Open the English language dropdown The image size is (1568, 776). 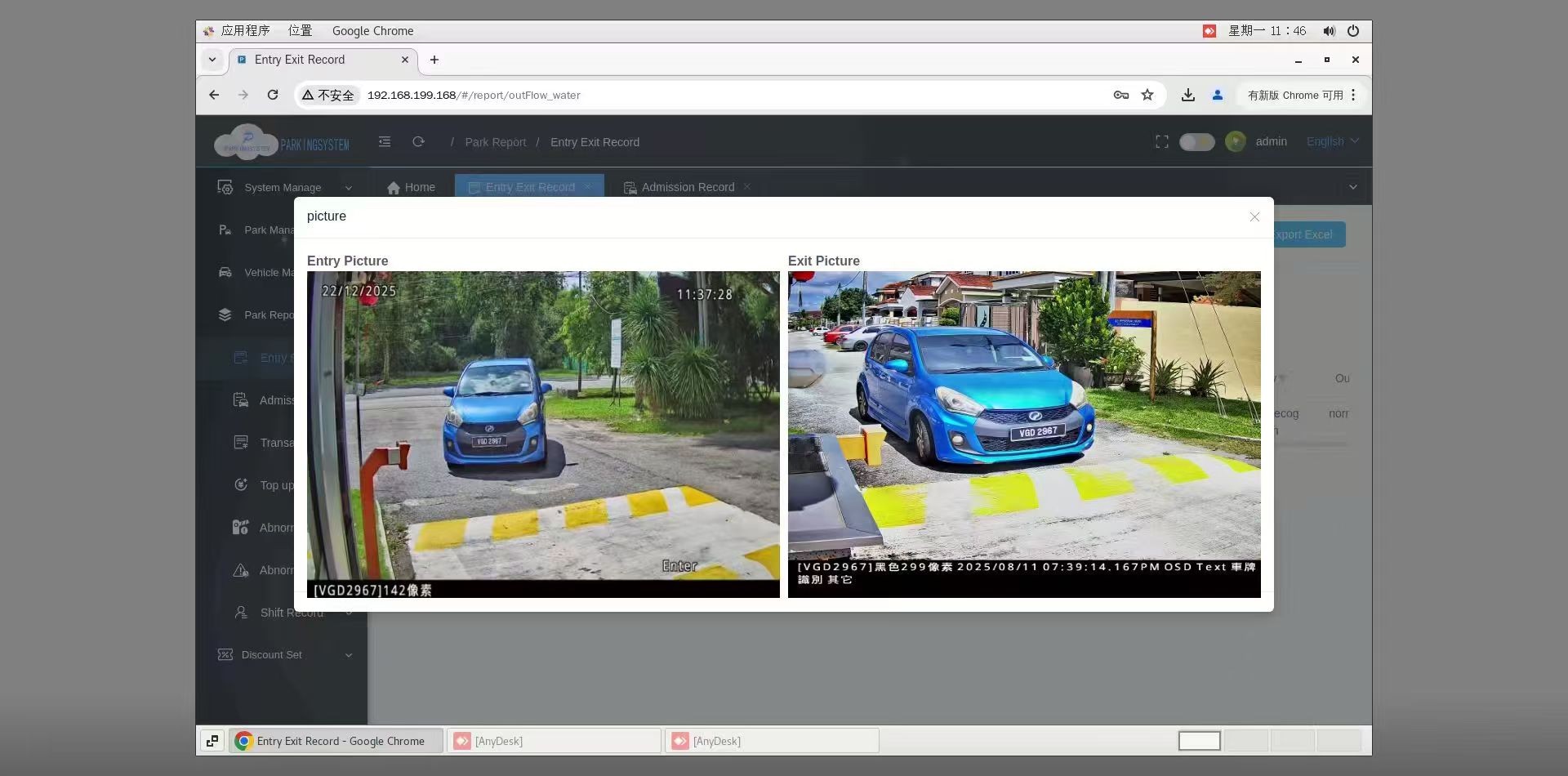[x=1332, y=141]
